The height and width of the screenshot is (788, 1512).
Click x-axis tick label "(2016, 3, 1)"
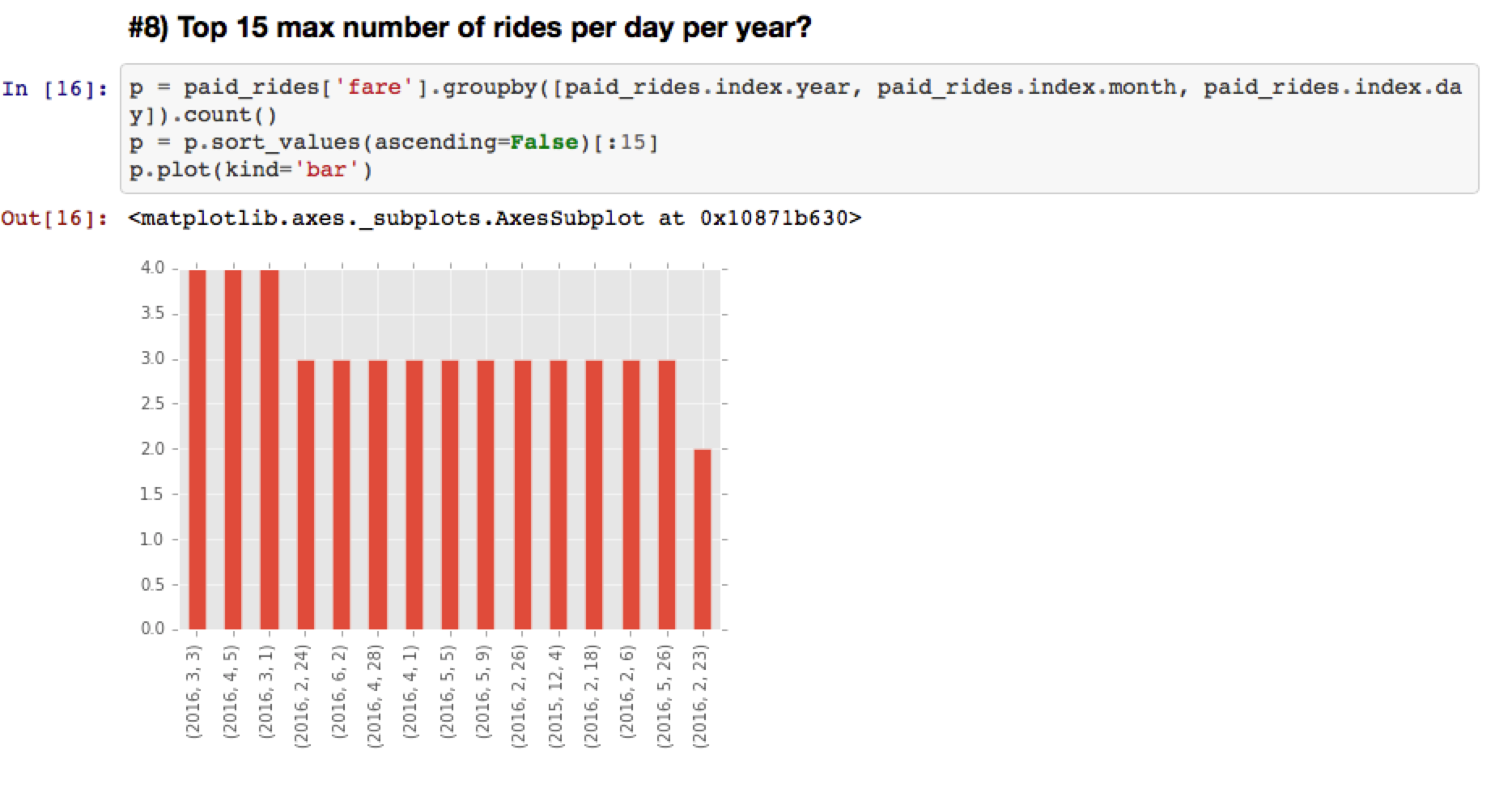265,692
